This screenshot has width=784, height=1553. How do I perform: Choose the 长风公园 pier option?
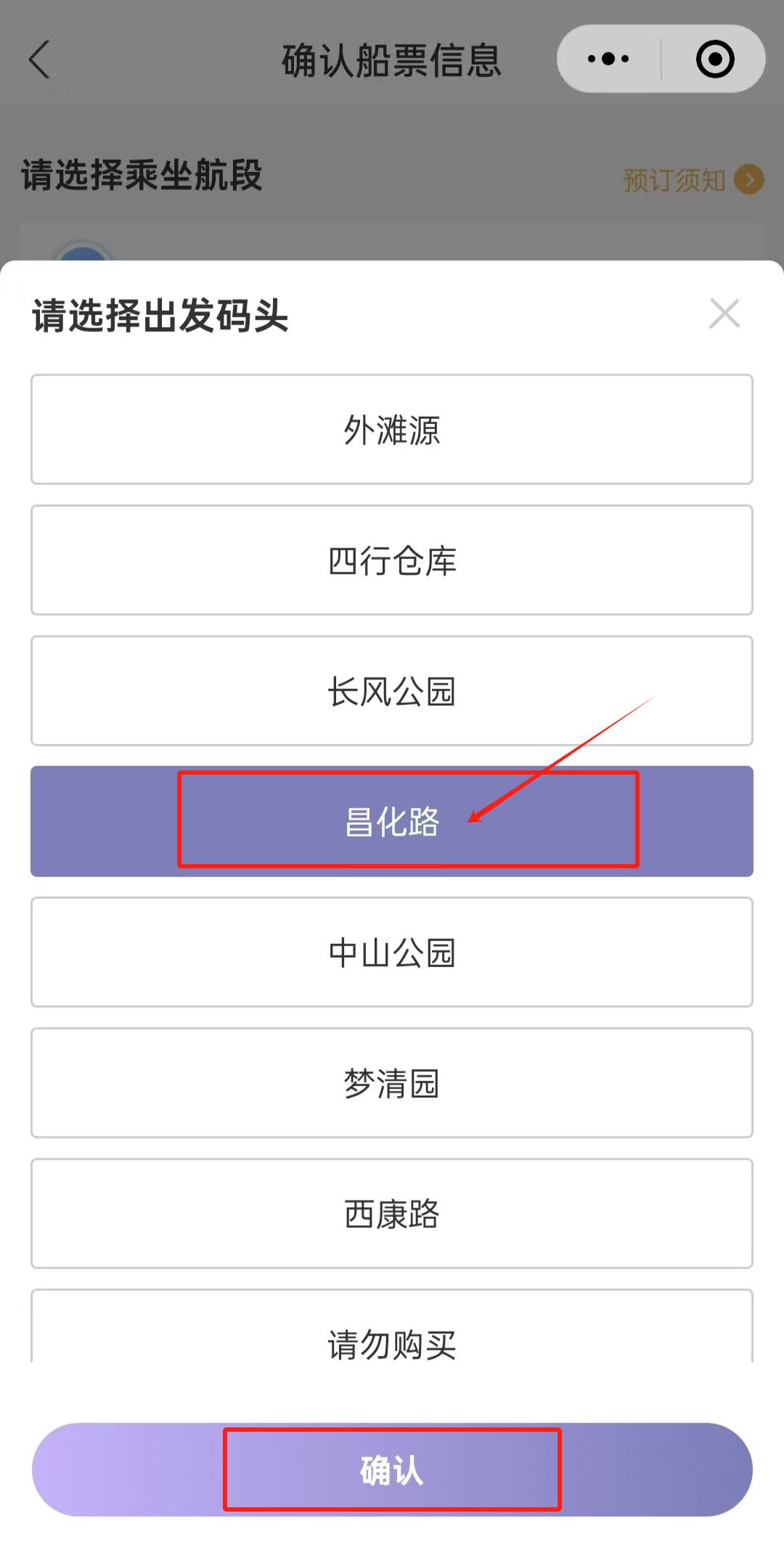pos(391,690)
